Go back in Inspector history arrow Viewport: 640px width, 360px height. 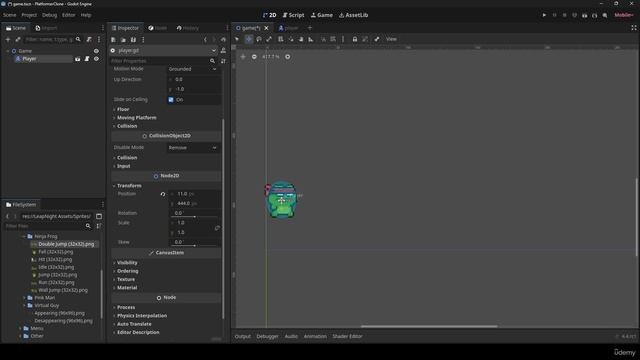click(205, 40)
